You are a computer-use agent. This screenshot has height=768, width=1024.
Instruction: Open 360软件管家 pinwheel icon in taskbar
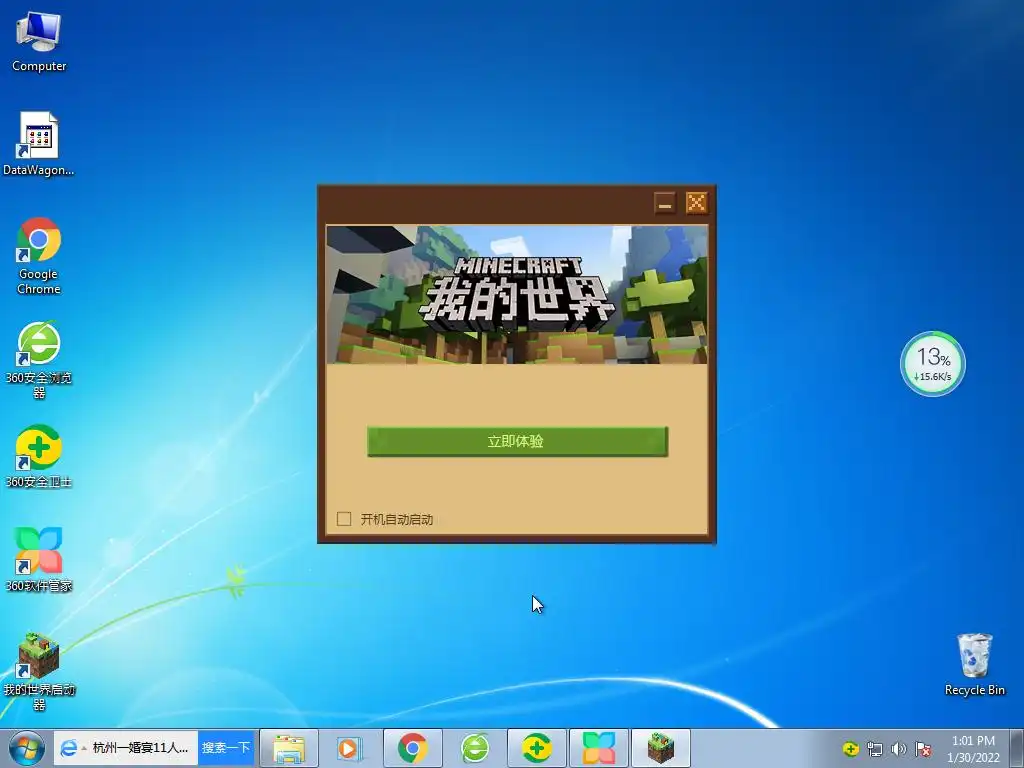coord(599,748)
